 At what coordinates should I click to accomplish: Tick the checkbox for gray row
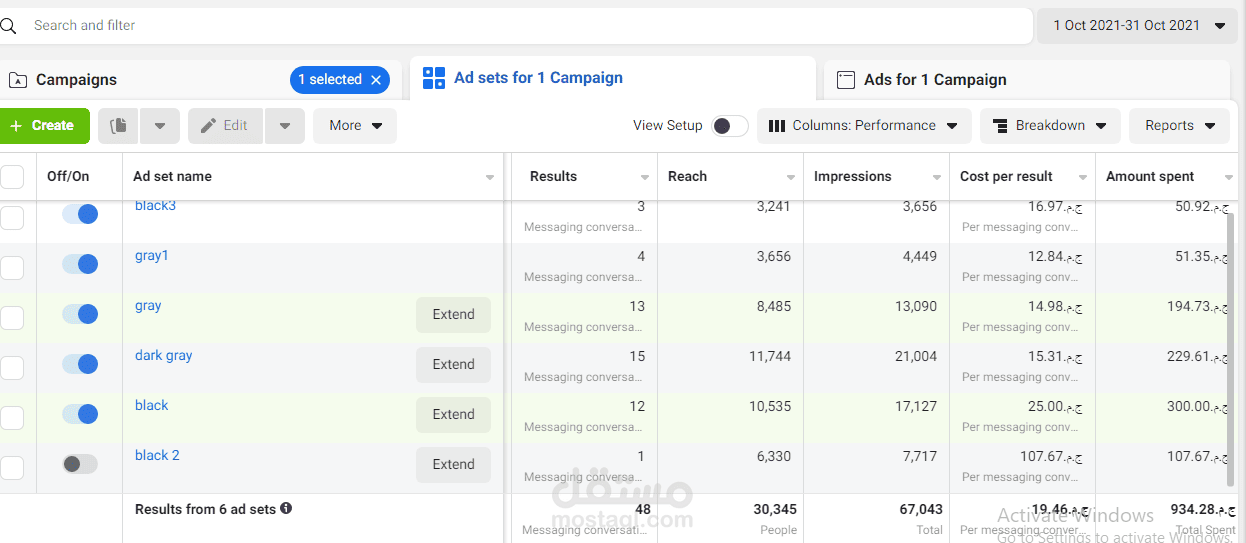(12, 318)
